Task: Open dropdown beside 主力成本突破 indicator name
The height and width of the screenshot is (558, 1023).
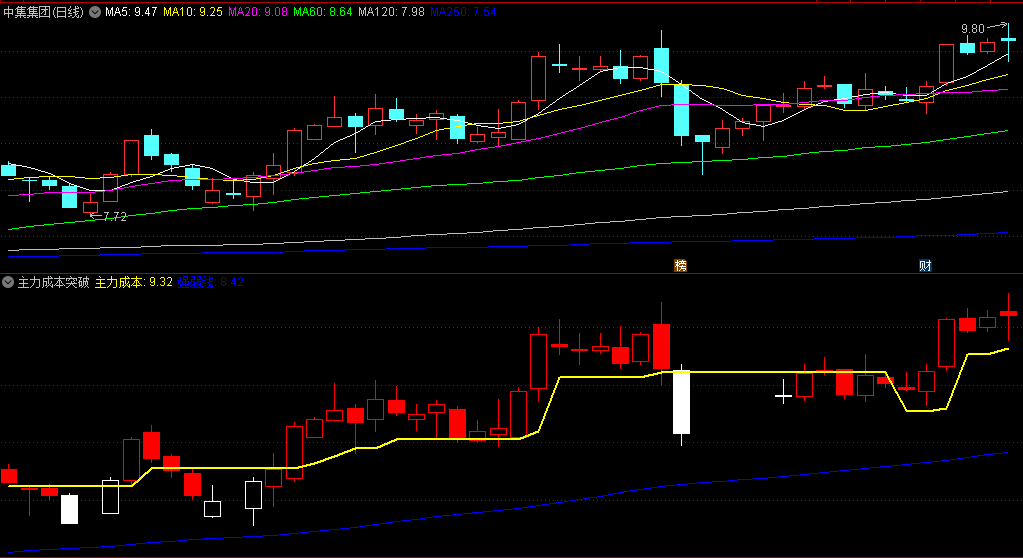Action: (8, 283)
